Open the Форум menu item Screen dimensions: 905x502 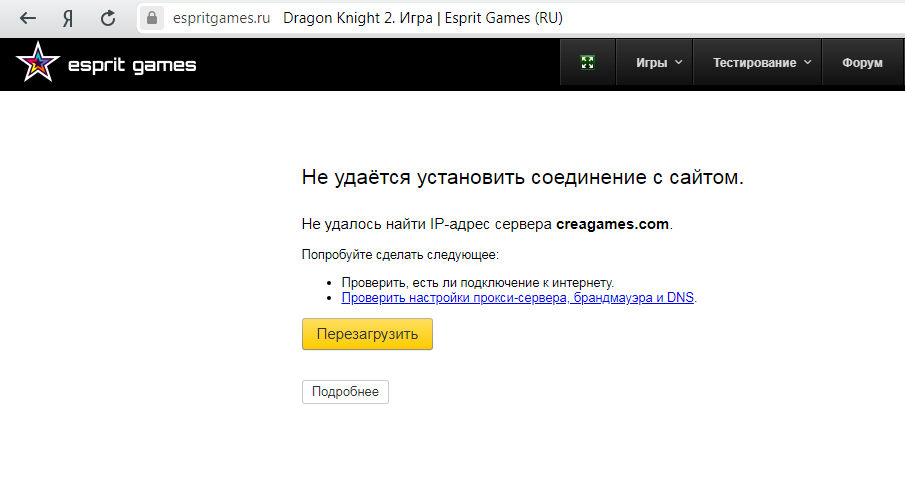[862, 62]
